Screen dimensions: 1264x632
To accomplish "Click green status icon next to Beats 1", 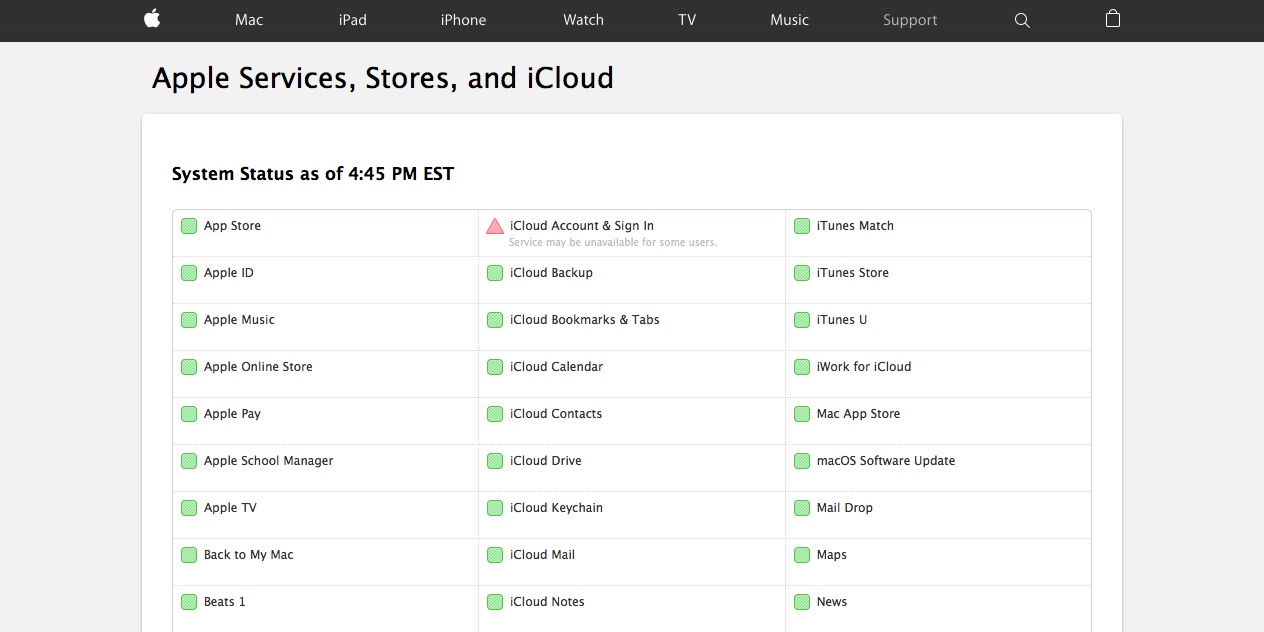I will [189, 602].
